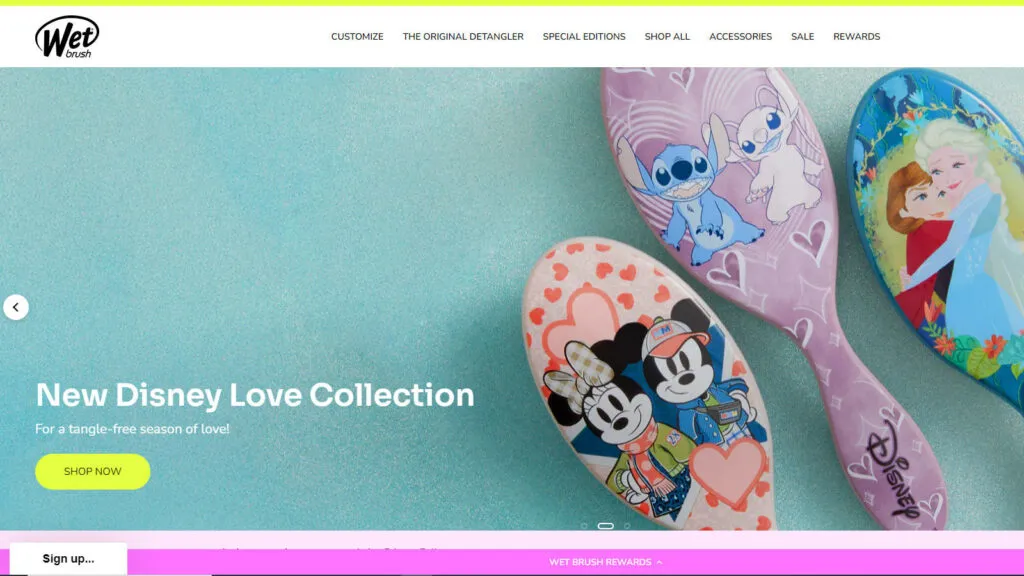View the Sale page
Viewport: 1024px width, 576px height.
[803, 37]
